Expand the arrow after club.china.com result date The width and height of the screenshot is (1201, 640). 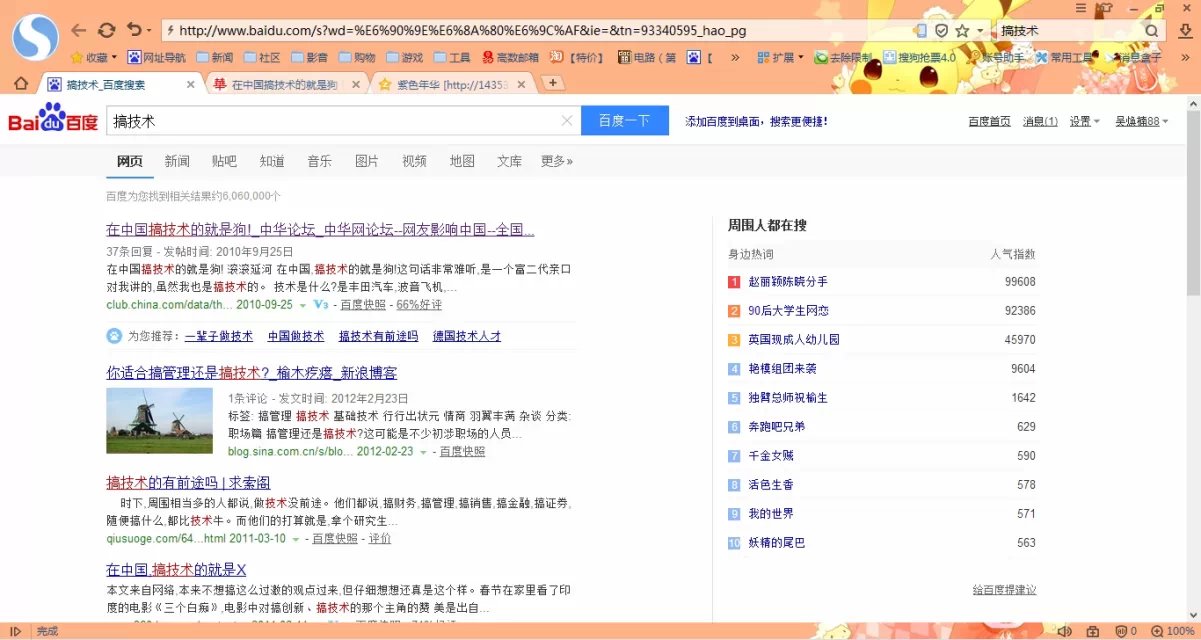click(x=302, y=305)
